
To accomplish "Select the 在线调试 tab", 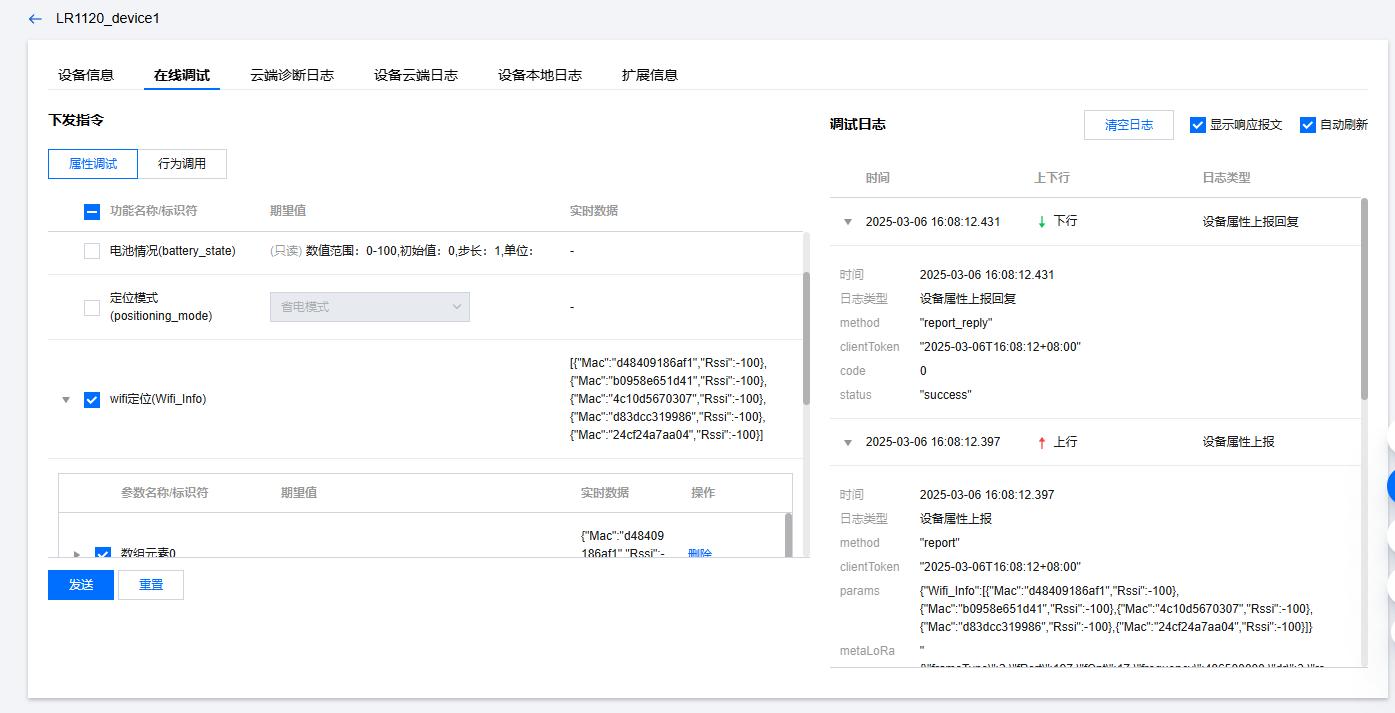I will pos(182,75).
